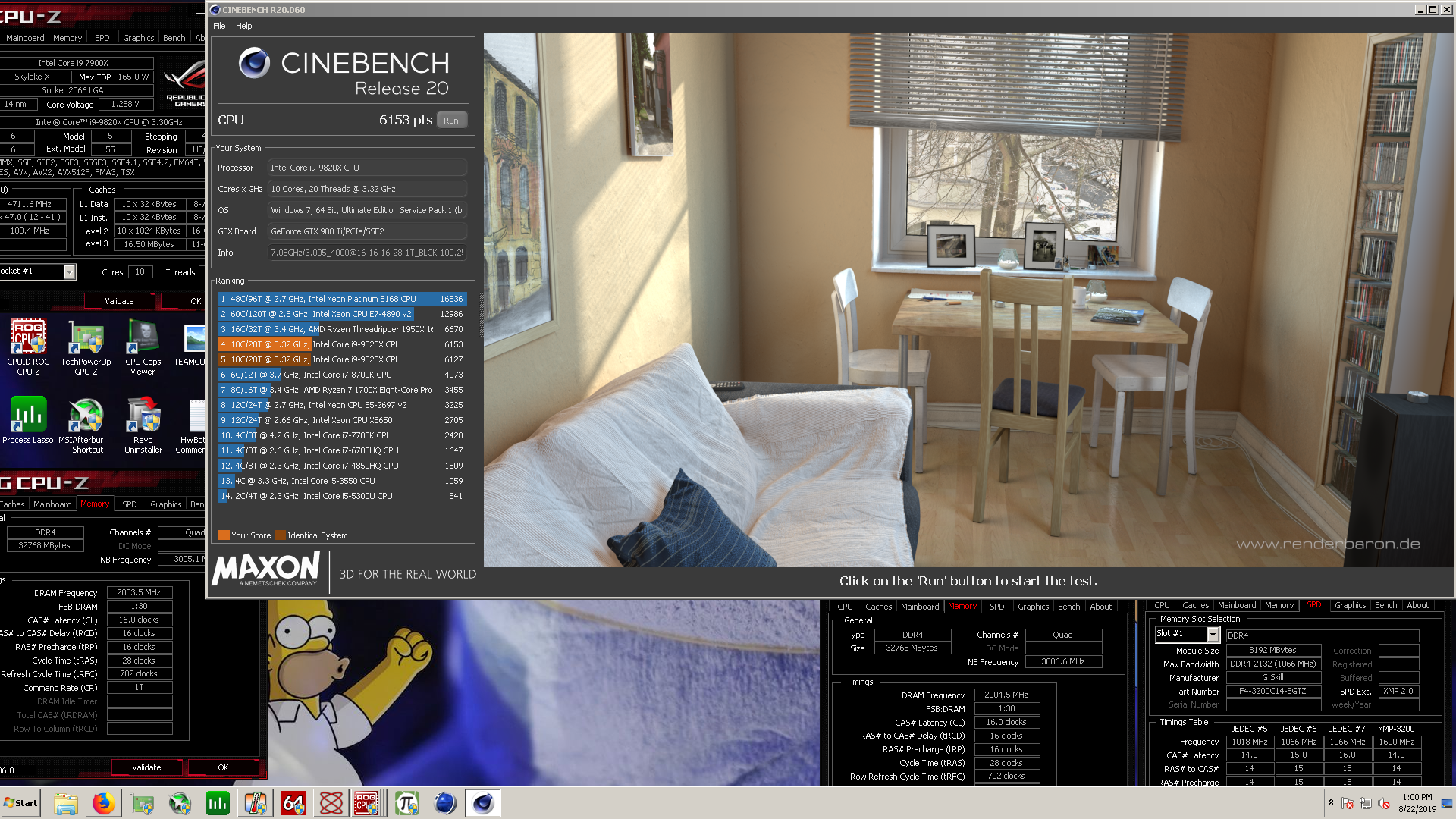The image size is (1456, 819).
Task: Click the red atom-loop taskbar icon
Action: click(x=331, y=803)
